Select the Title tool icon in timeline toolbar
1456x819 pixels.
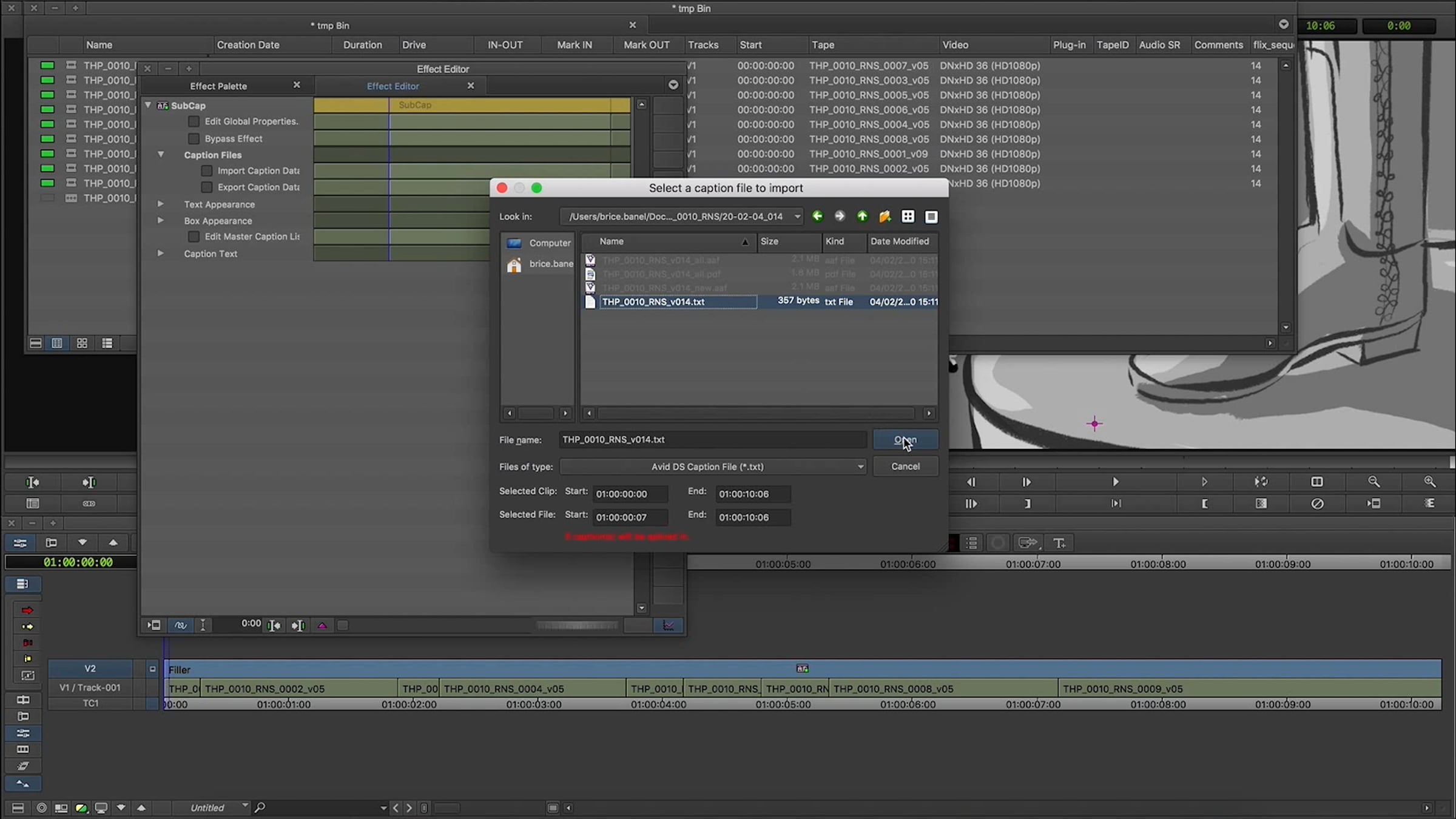click(1059, 543)
